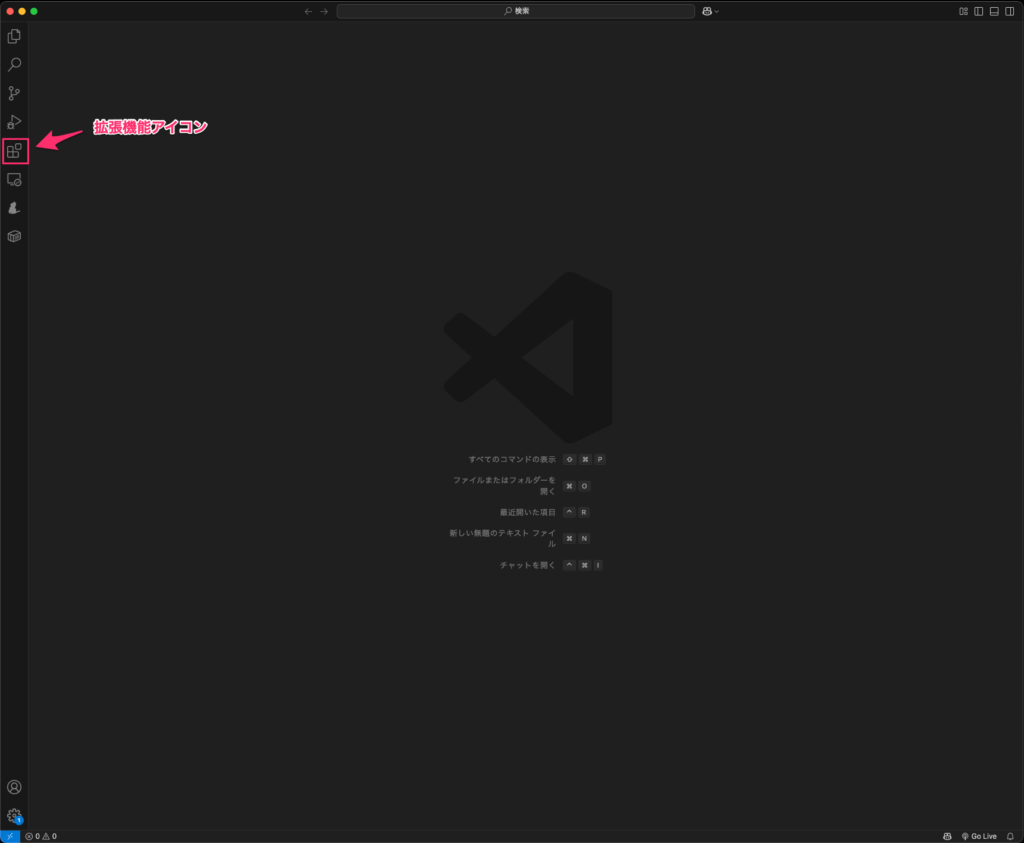The height and width of the screenshot is (843, 1024).
Task: Go forward with the right arrow
Action: [324, 11]
